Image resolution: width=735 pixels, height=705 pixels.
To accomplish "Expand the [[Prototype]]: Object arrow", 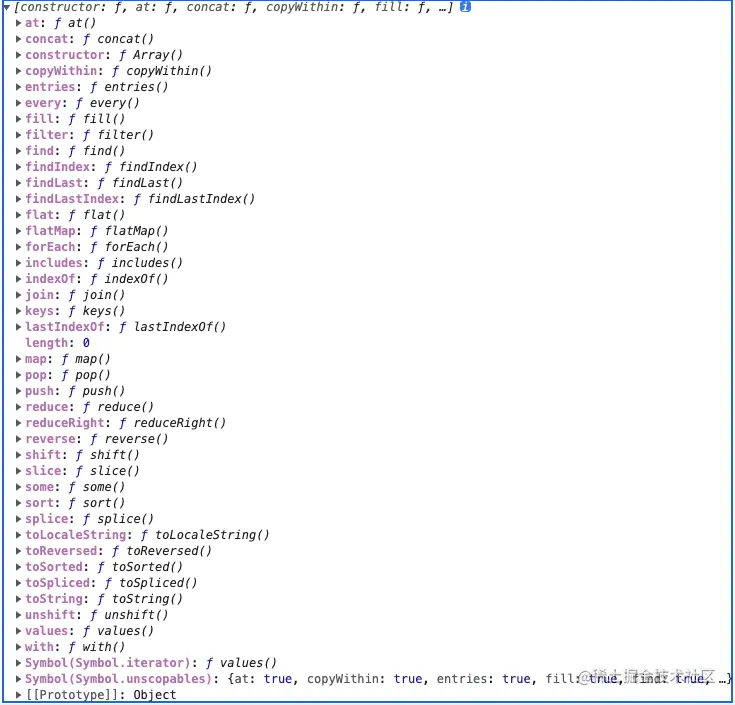I will (18, 694).
